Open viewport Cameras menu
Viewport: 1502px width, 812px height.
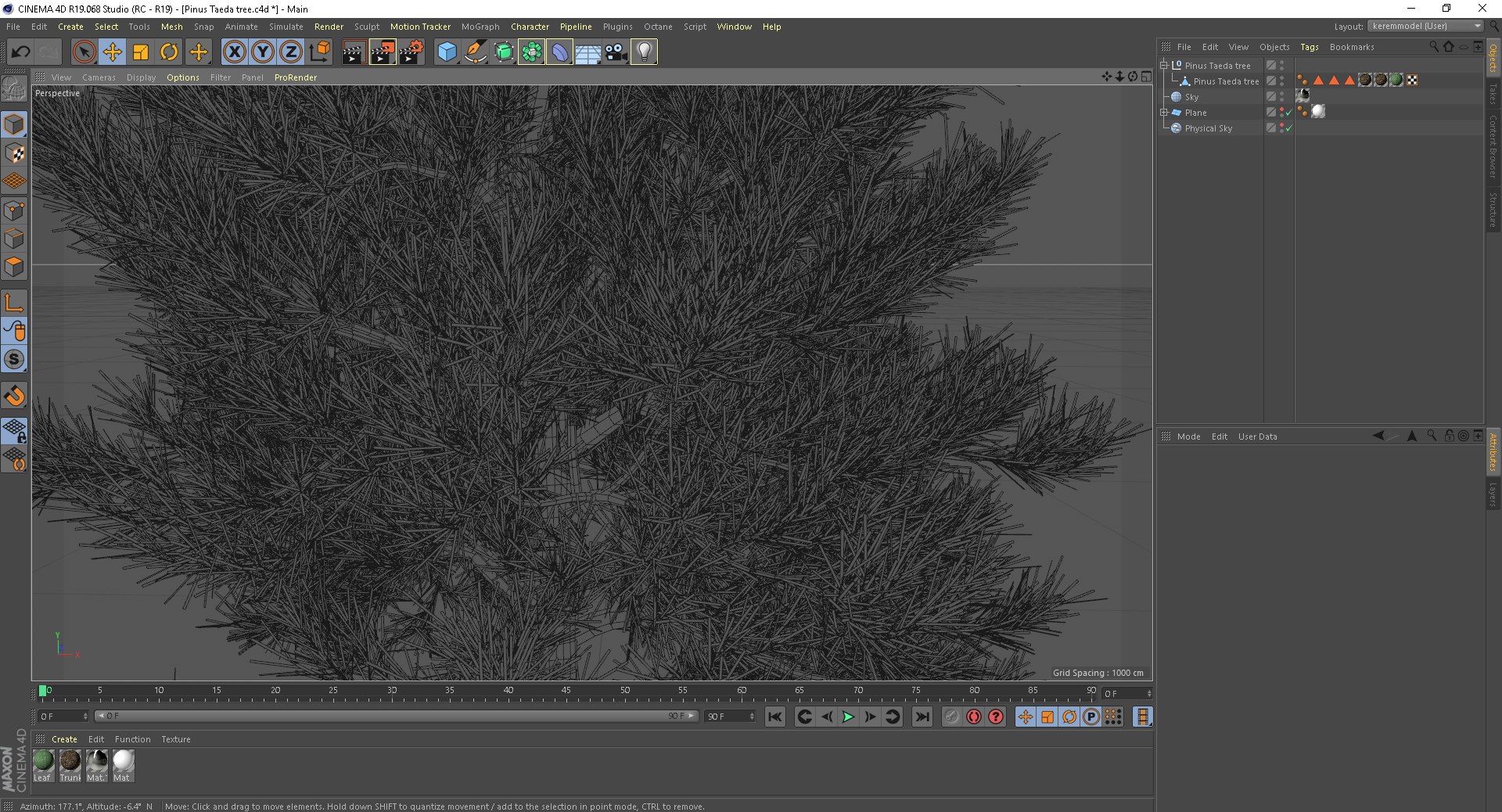pyautogui.click(x=99, y=77)
